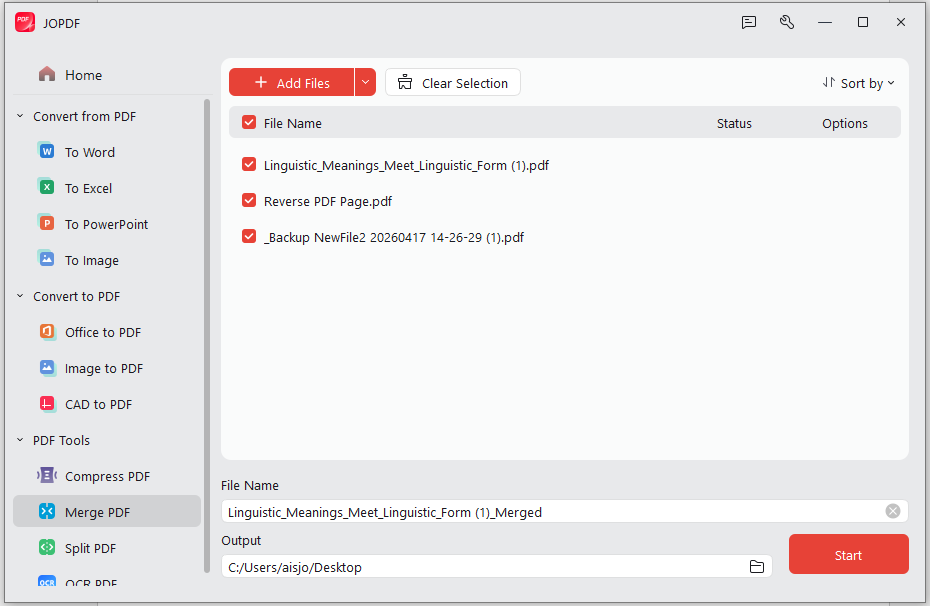Click the Clear Selection broom icon
930x606 pixels.
(x=405, y=82)
